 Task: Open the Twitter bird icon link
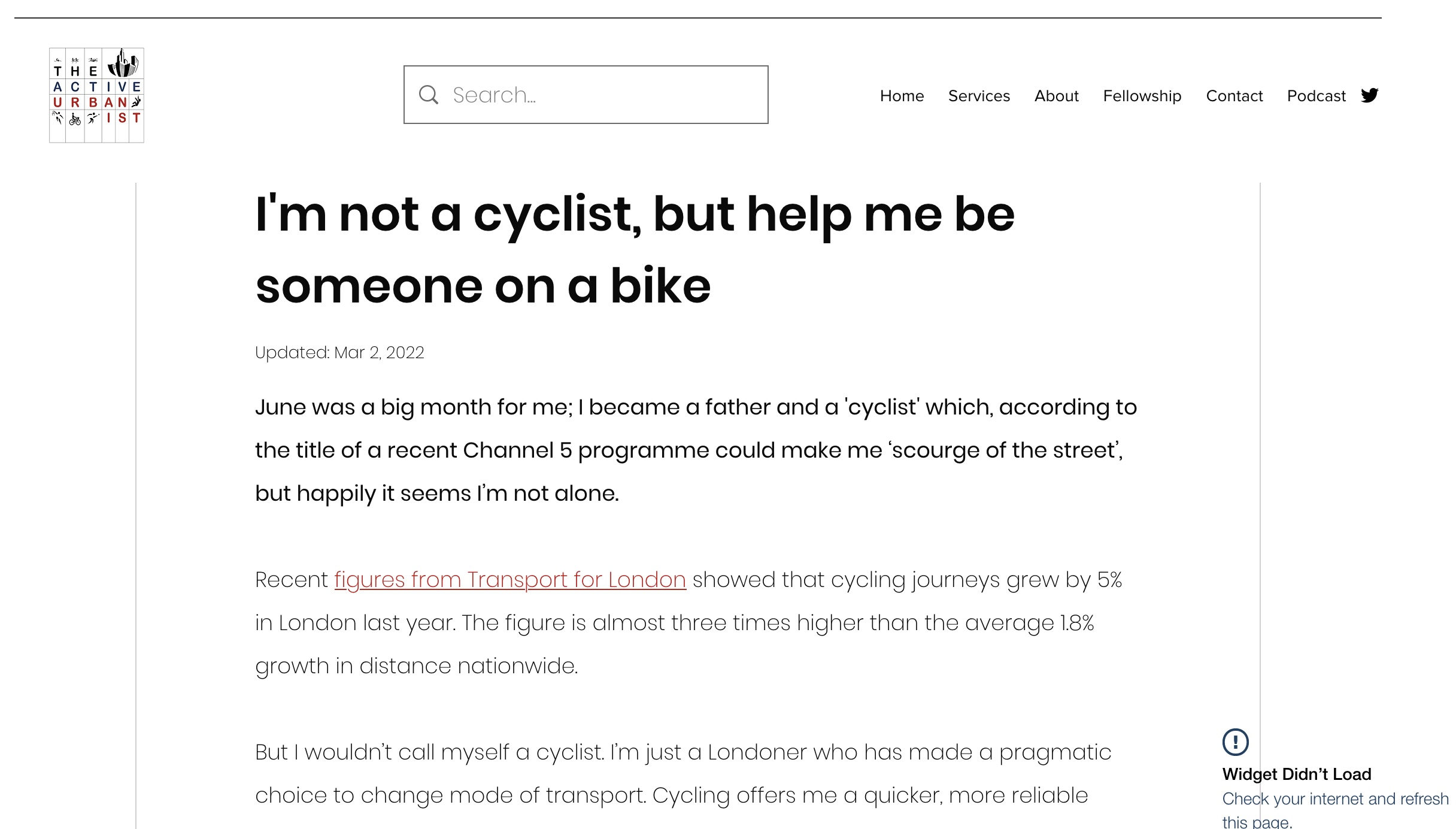pyautogui.click(x=1369, y=95)
